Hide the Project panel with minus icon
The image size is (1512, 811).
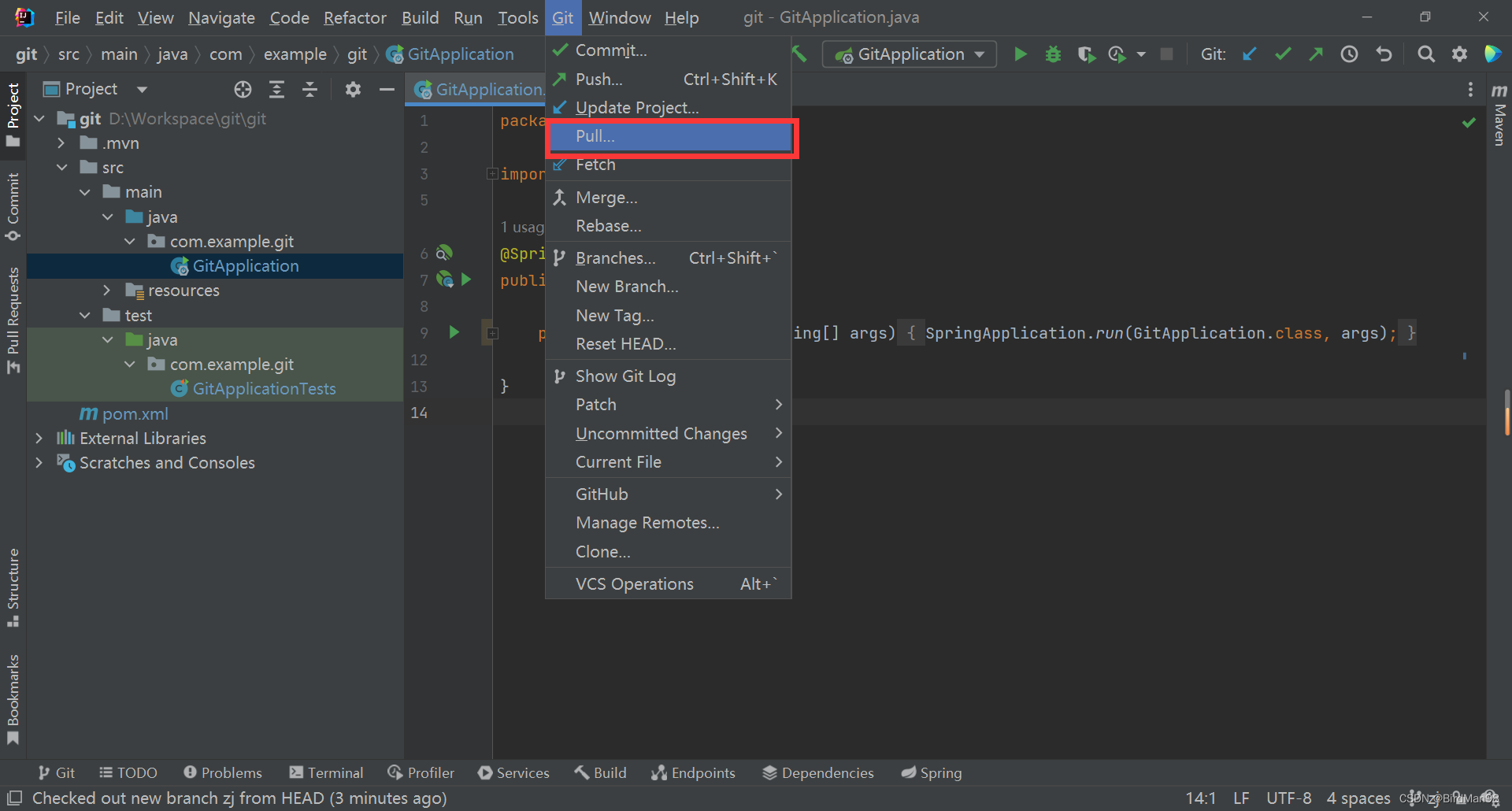pos(387,90)
